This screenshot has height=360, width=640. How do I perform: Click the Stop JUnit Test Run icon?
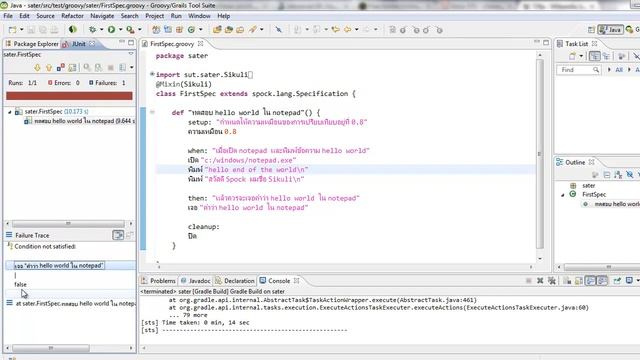click(111, 67)
